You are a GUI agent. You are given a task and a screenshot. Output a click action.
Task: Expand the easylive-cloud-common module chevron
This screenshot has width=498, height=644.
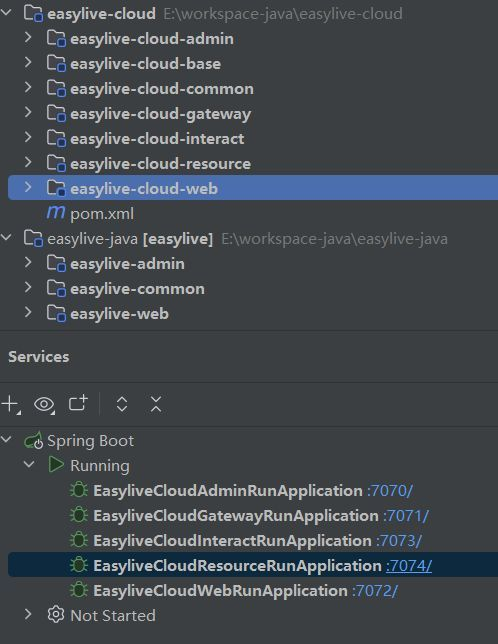pyautogui.click(x=28, y=87)
